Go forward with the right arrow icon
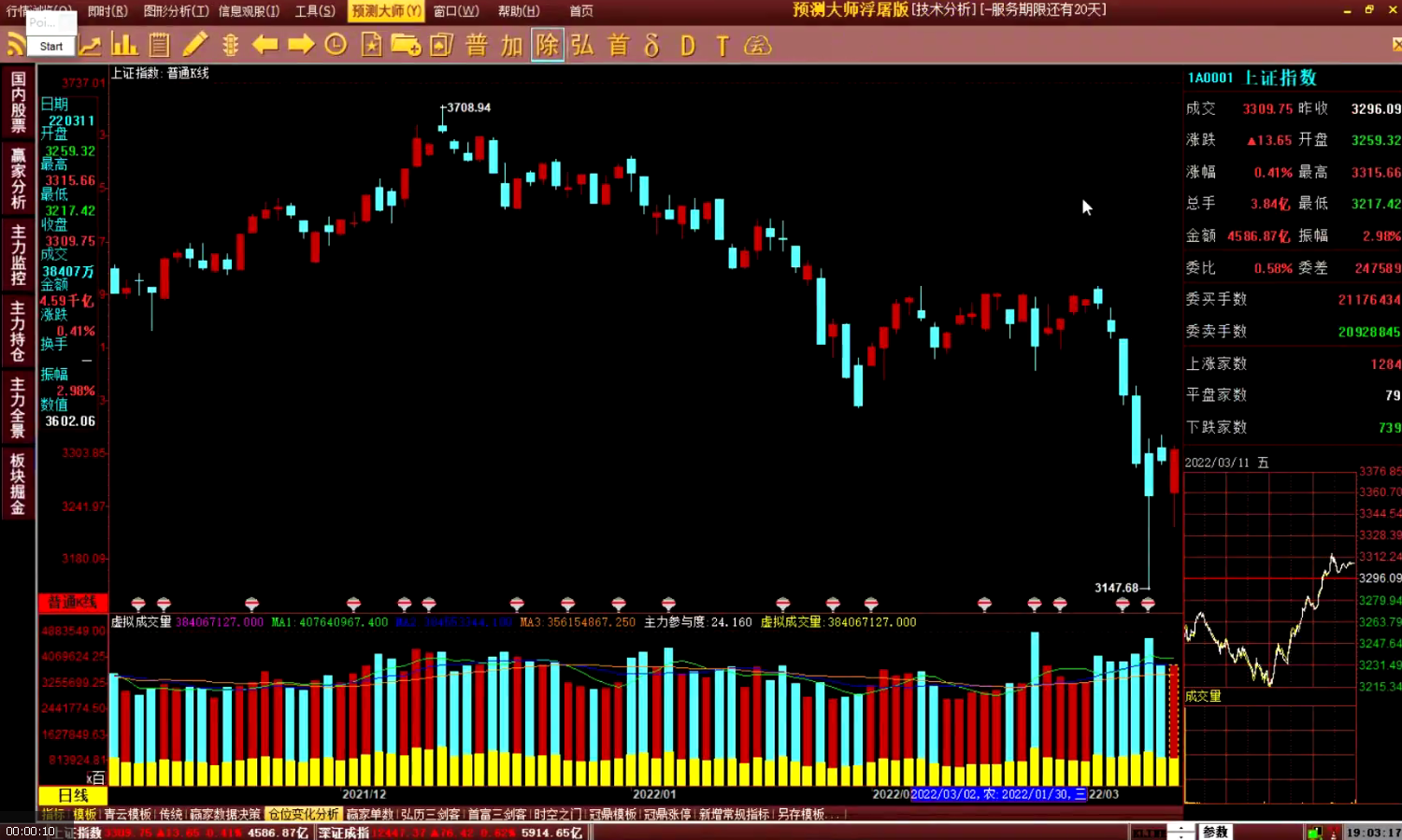This screenshot has height=840, width=1402. click(301, 45)
